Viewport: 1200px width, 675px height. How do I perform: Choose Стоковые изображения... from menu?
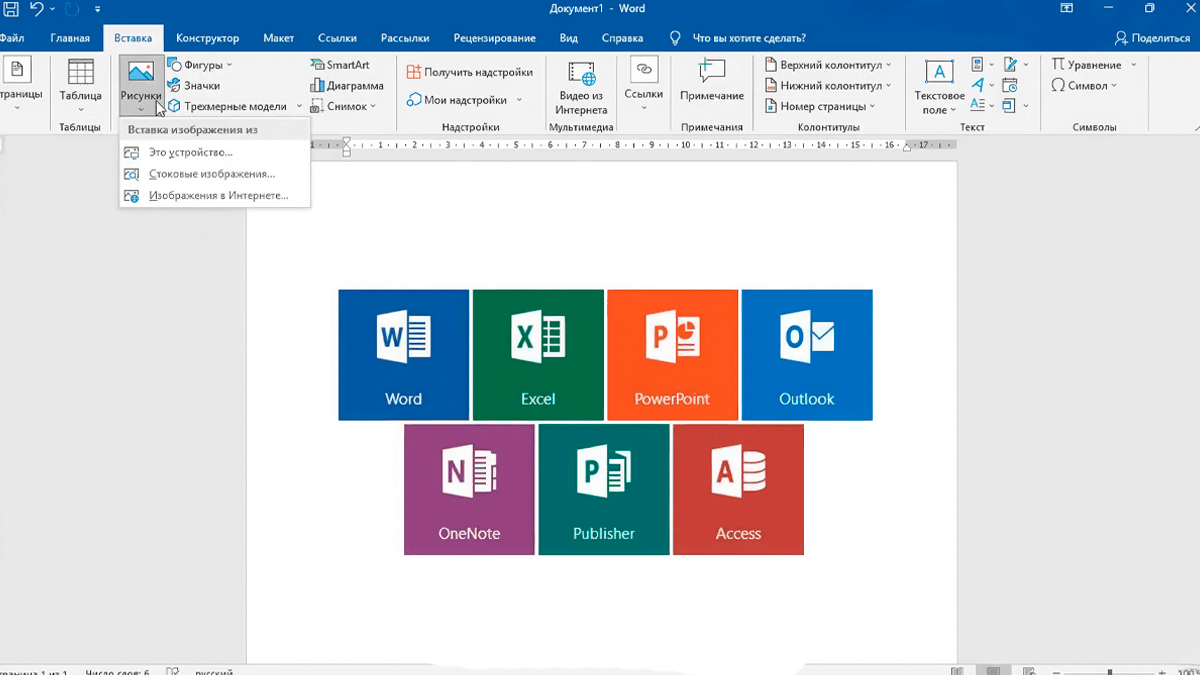(215, 174)
